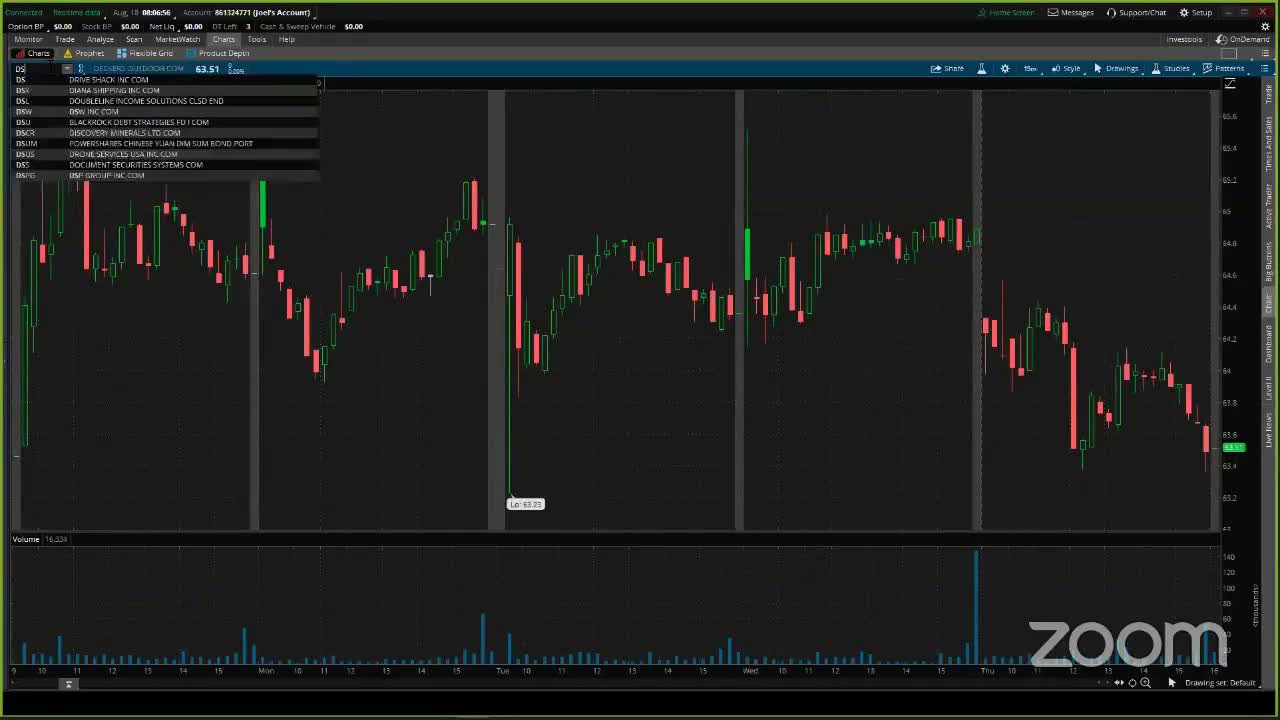This screenshot has height=720, width=1280.
Task: Click the expand arrows icon below the time axis
Action: [x=68, y=684]
